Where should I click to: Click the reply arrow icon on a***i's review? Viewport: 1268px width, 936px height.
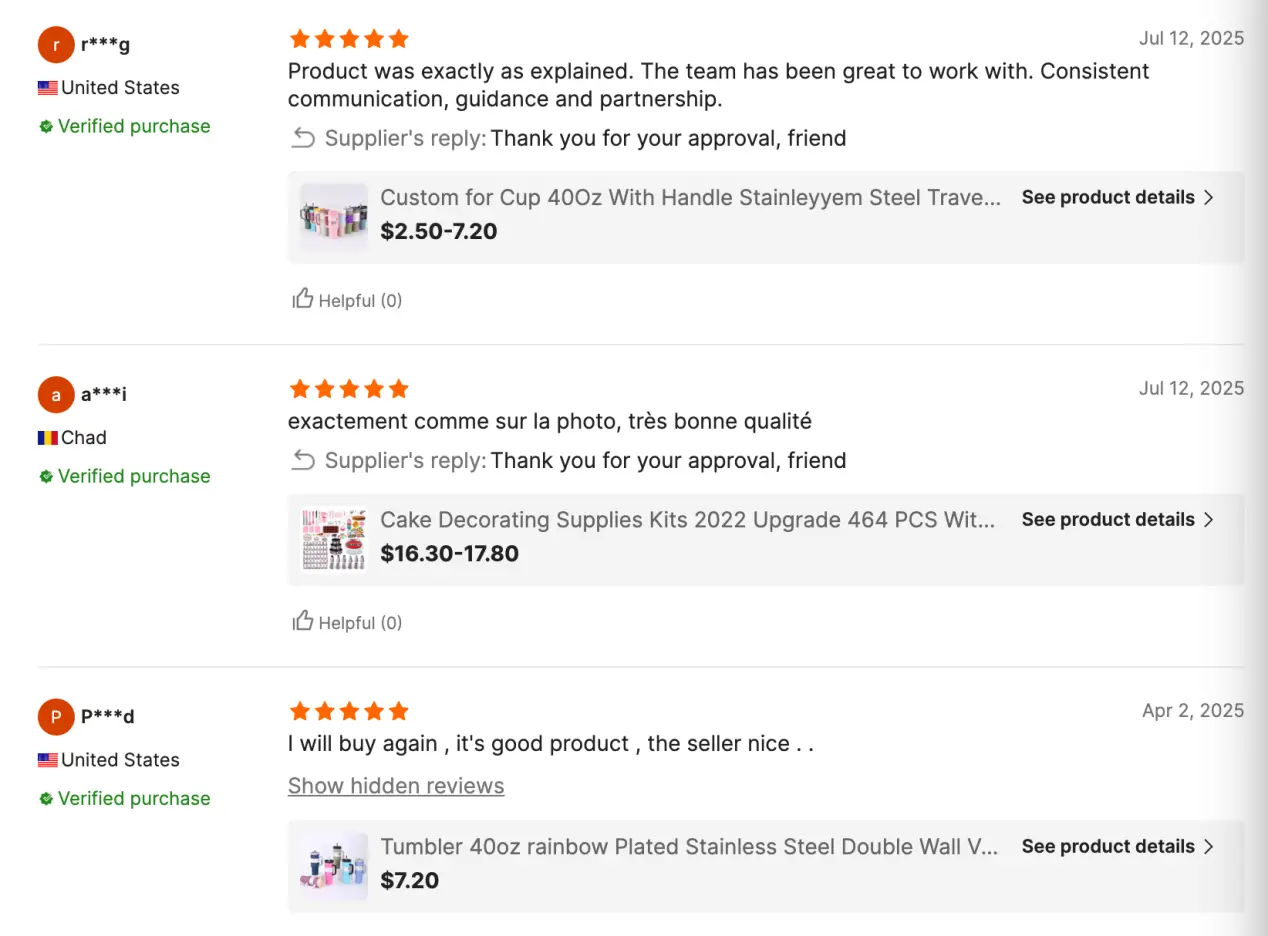[303, 460]
